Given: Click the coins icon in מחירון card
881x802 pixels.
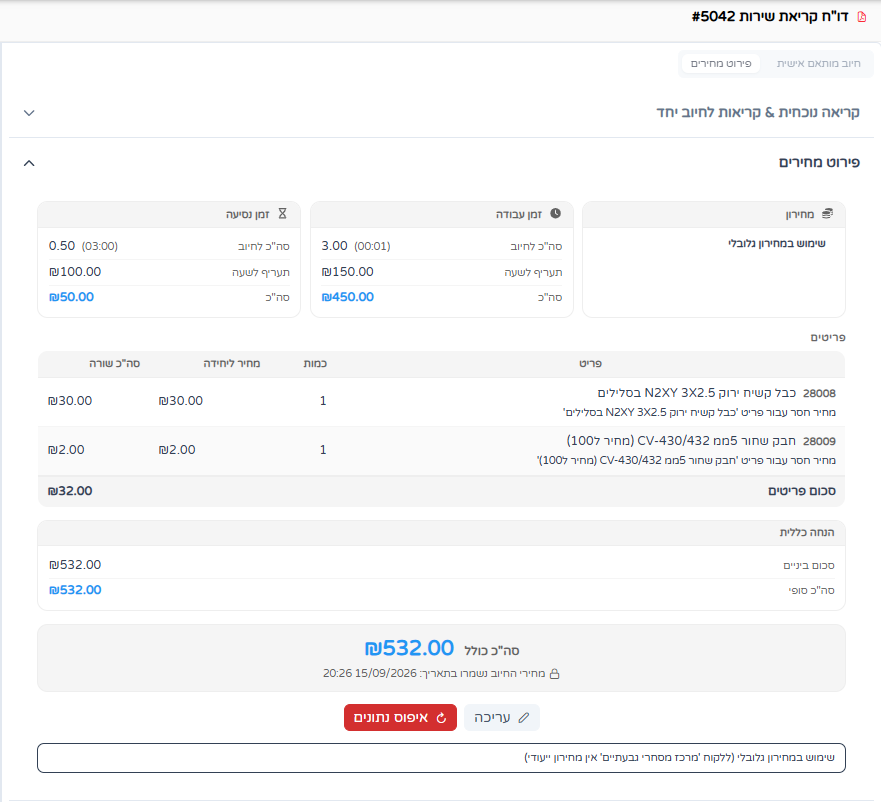Looking at the screenshot, I should pyautogui.click(x=827, y=214).
